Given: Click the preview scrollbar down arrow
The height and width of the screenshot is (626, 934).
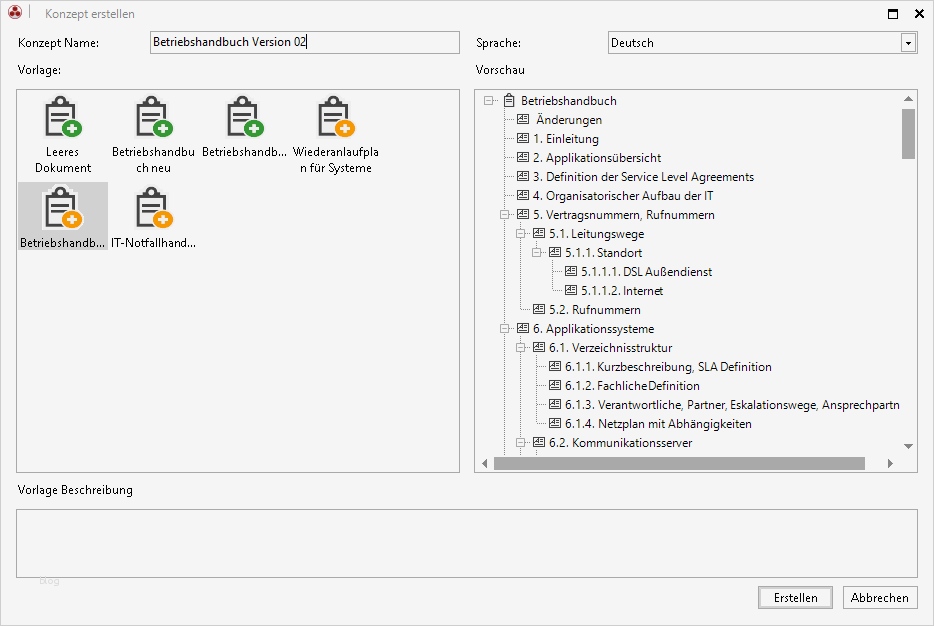Looking at the screenshot, I should click(908, 446).
